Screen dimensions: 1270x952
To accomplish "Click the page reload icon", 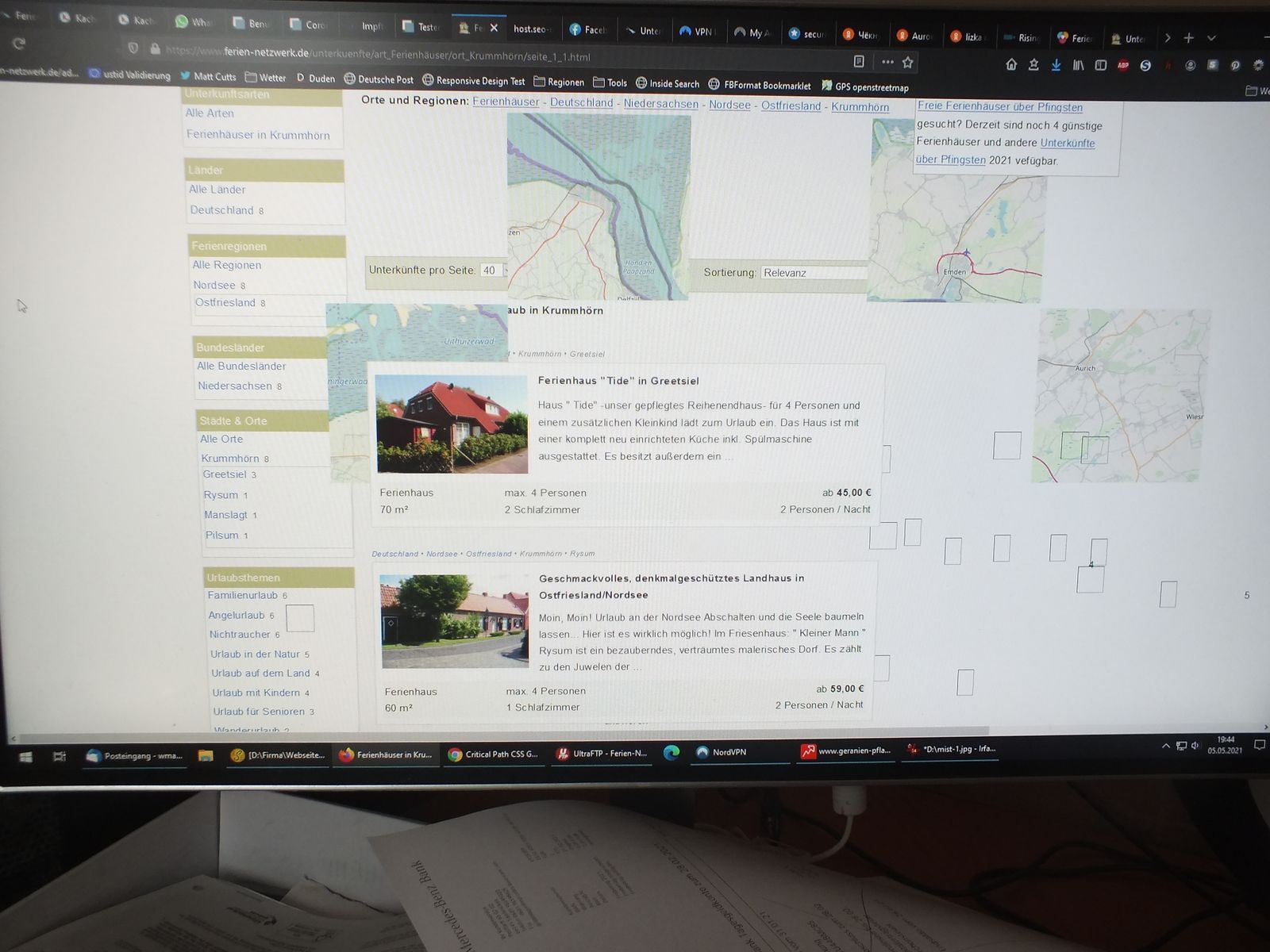I will (x=19, y=43).
